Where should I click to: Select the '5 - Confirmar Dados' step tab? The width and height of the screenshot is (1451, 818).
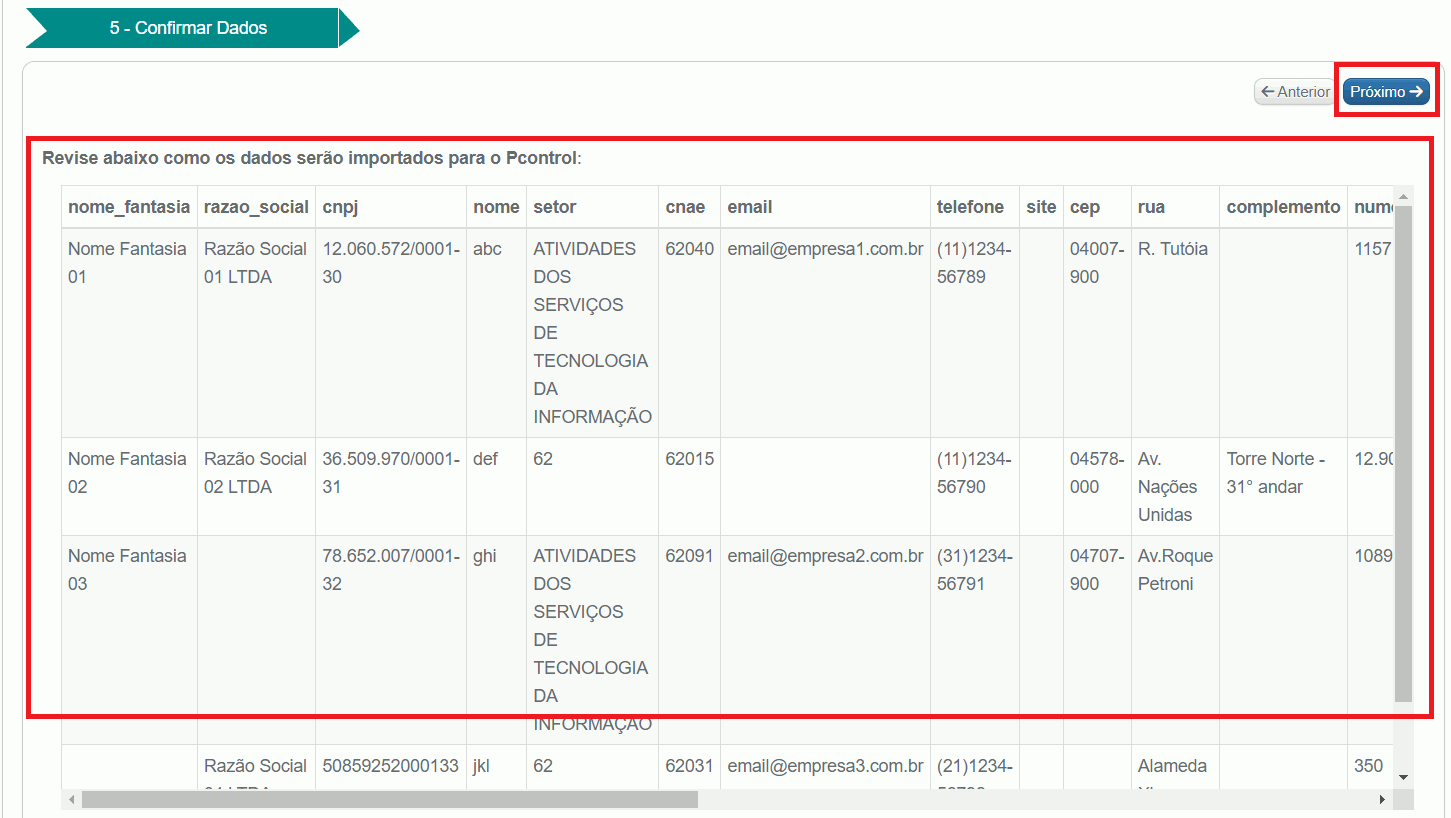pyautogui.click(x=190, y=28)
